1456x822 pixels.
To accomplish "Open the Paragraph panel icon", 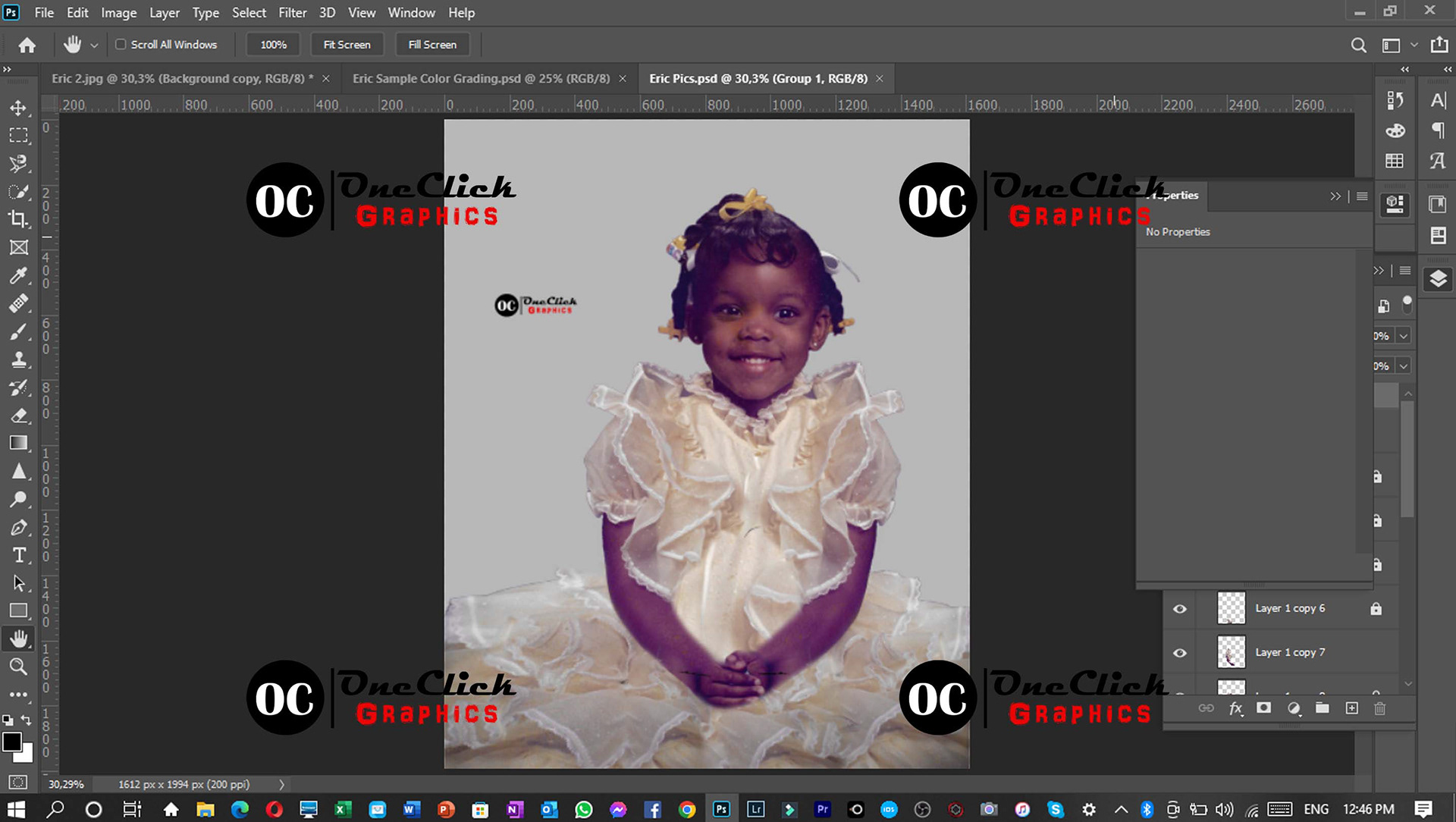I will point(1438,130).
